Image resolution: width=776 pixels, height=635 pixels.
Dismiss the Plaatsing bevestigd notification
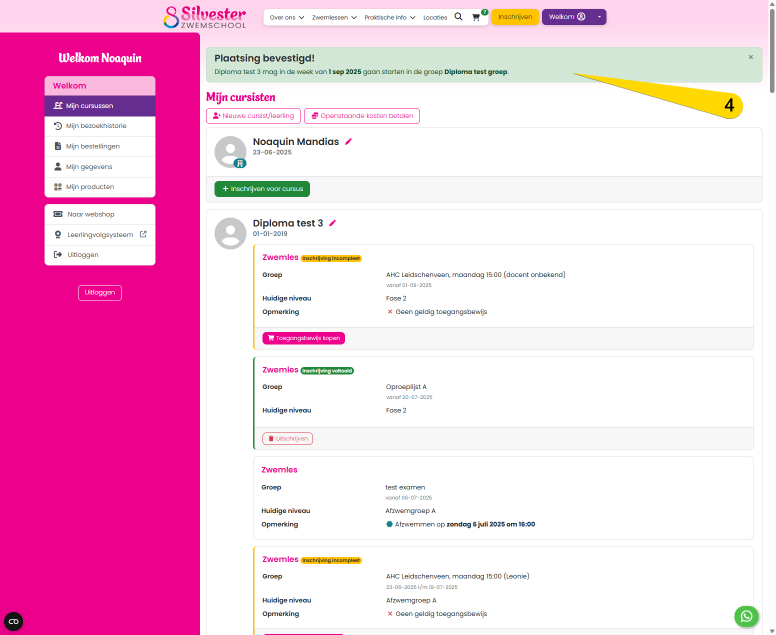pos(751,57)
